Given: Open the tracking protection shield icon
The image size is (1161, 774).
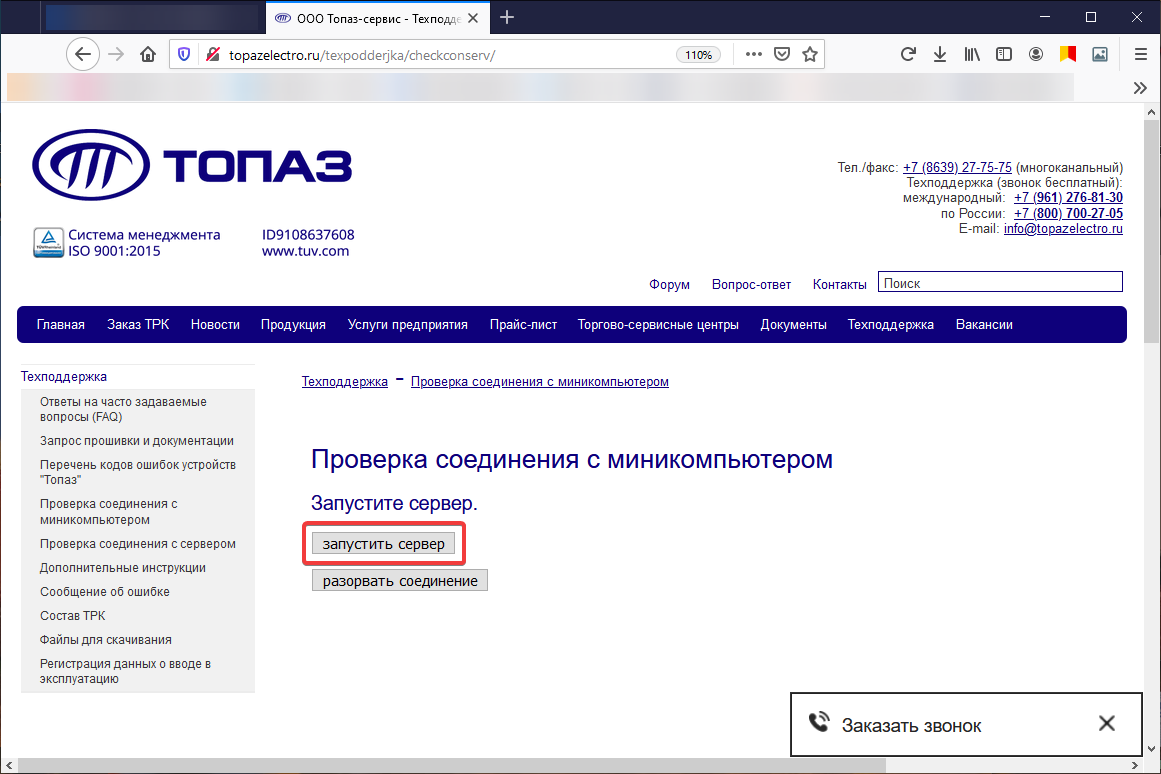Looking at the screenshot, I should point(184,54).
